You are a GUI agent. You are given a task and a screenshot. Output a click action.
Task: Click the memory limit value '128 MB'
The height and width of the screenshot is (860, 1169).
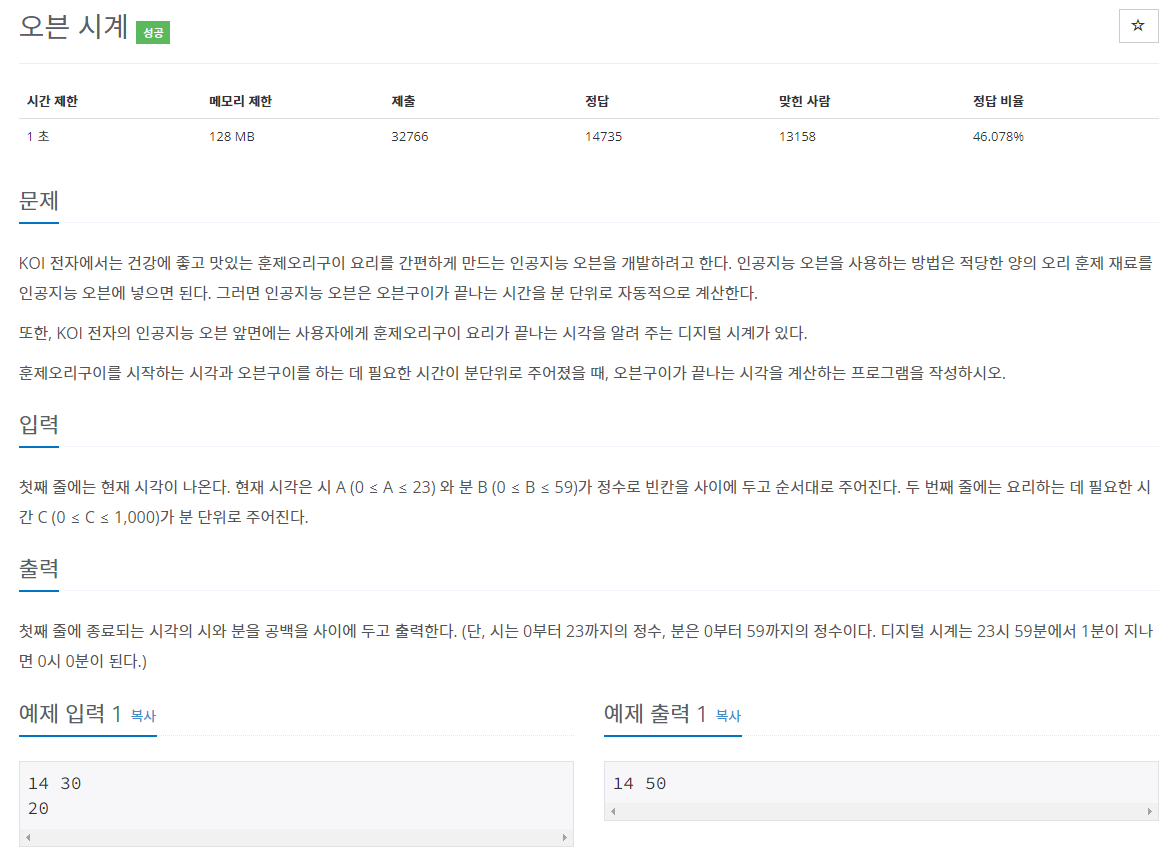[x=232, y=136]
